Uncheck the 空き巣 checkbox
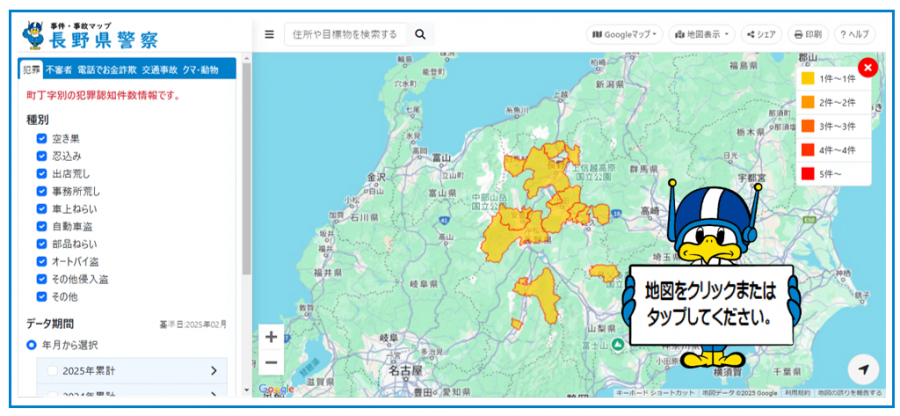 click(x=41, y=138)
